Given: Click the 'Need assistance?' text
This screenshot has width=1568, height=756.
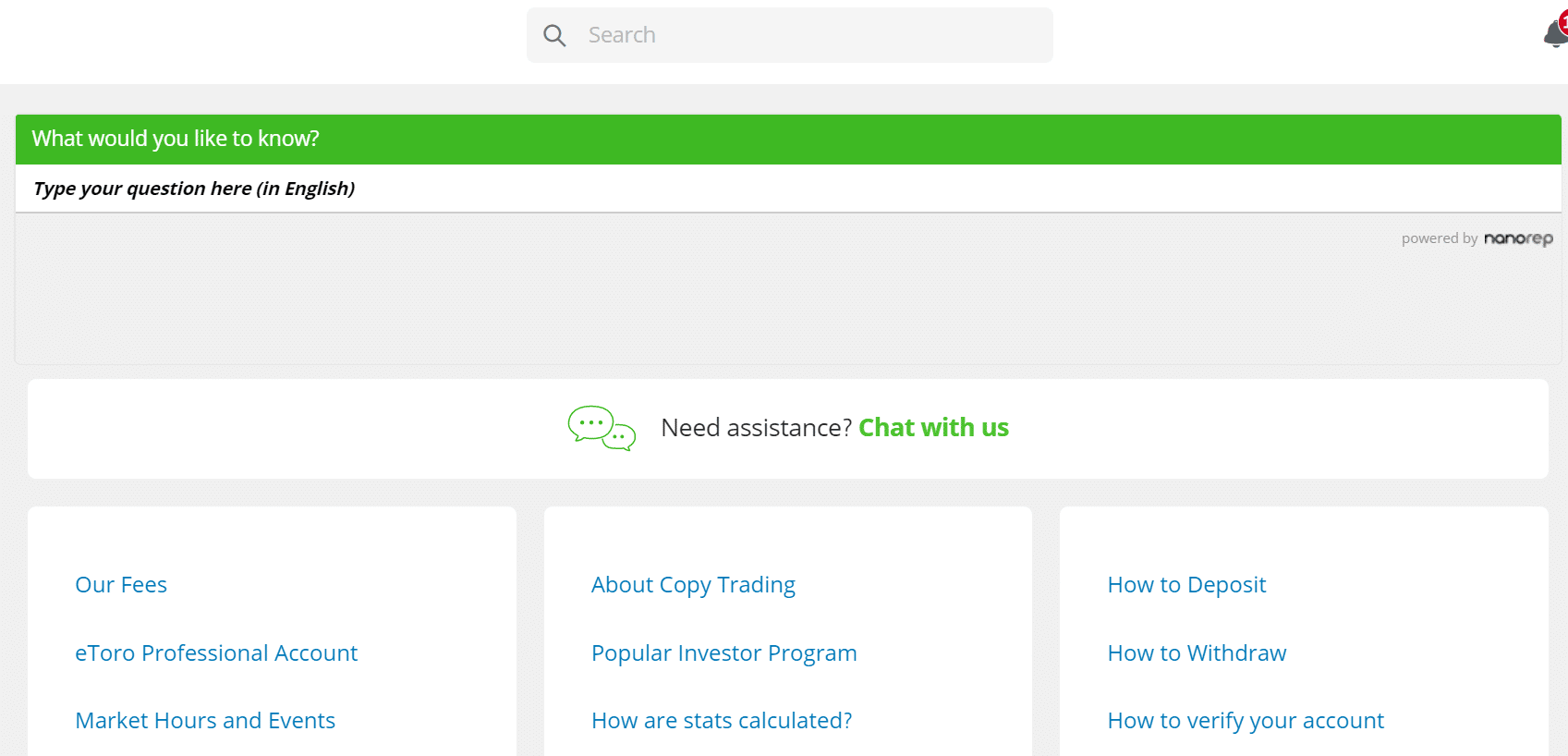Looking at the screenshot, I should pos(756,428).
